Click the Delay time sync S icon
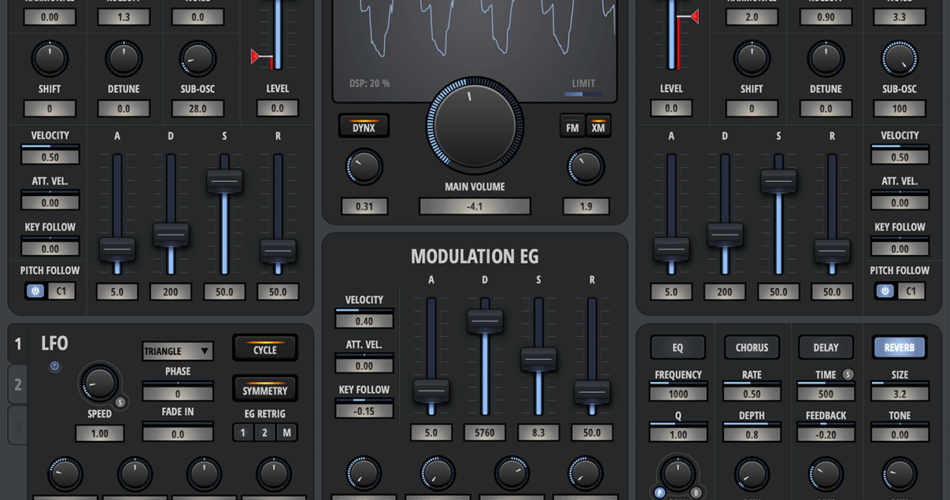This screenshot has height=500, width=950. [x=848, y=375]
